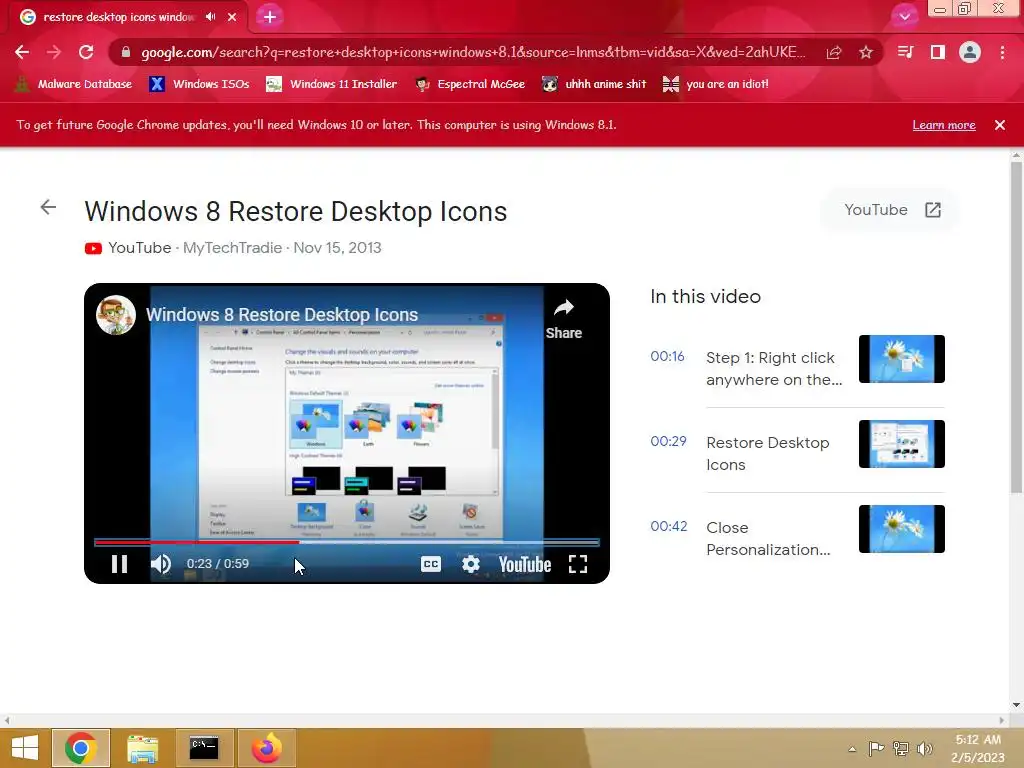Screen dimensions: 1024x768
Task: Click the network tray icon
Action: click(x=901, y=748)
